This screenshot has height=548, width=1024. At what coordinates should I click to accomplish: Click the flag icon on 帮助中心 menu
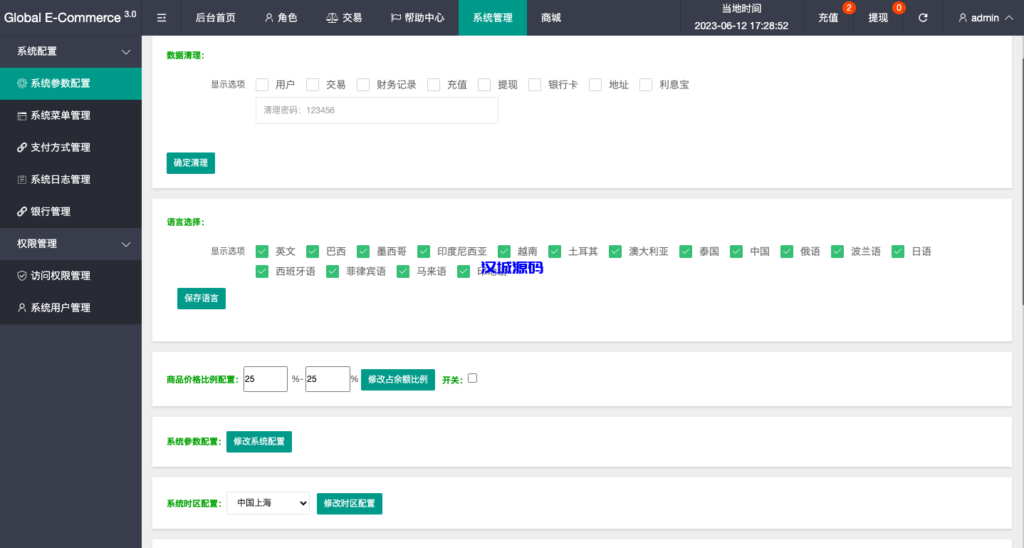[x=395, y=18]
